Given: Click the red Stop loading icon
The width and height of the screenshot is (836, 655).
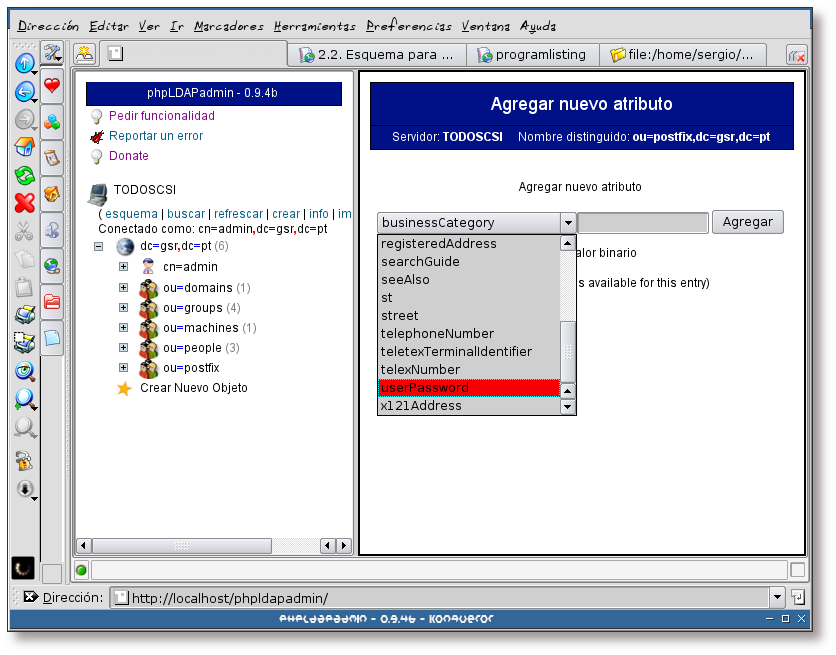Looking at the screenshot, I should point(24,203).
